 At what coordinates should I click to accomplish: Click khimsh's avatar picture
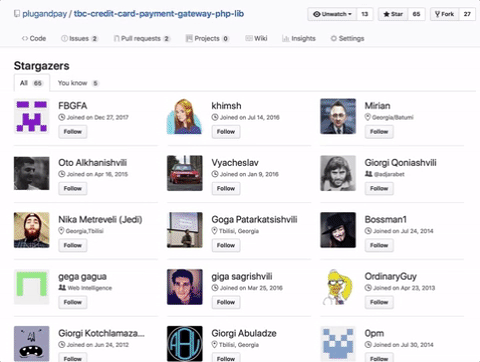tap(185, 116)
